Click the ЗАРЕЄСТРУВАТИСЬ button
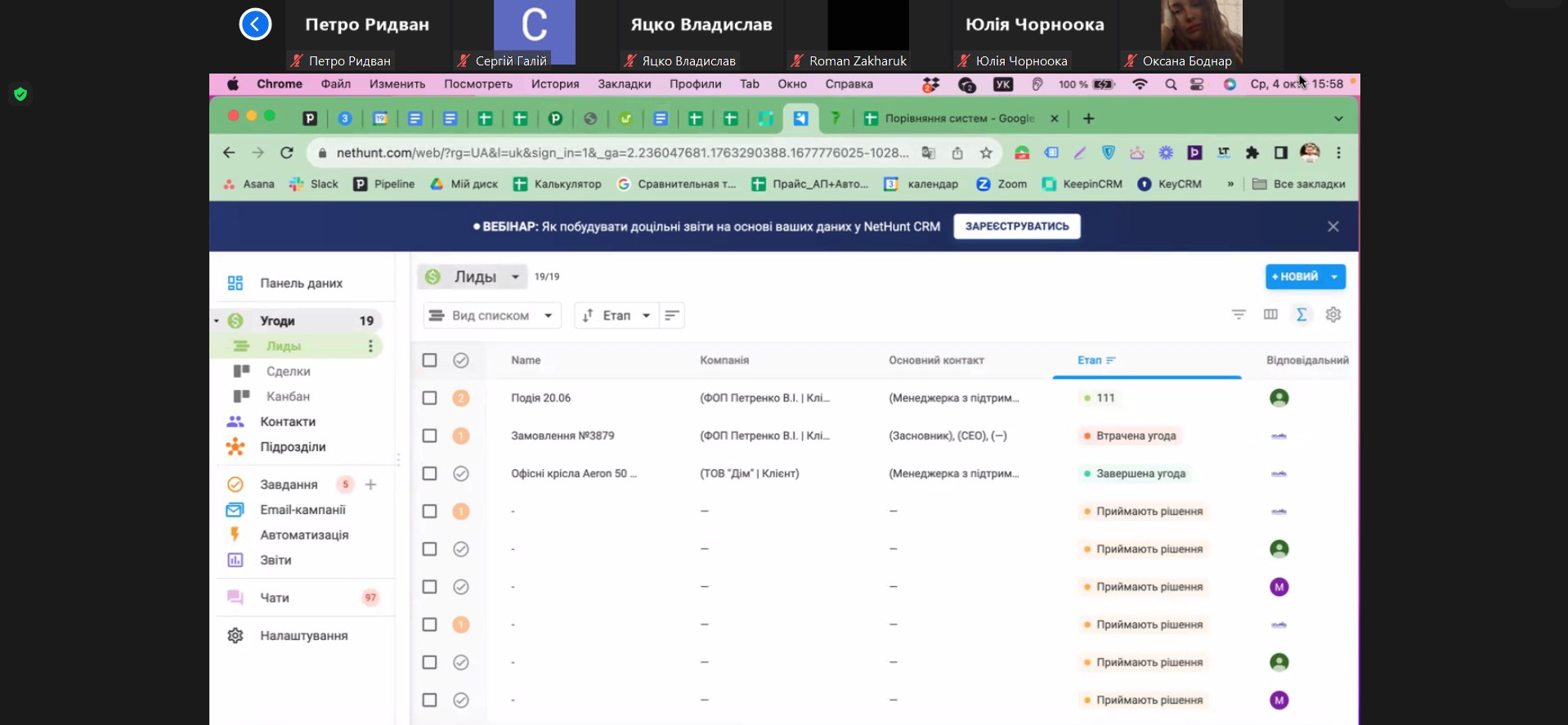 pos(1016,226)
